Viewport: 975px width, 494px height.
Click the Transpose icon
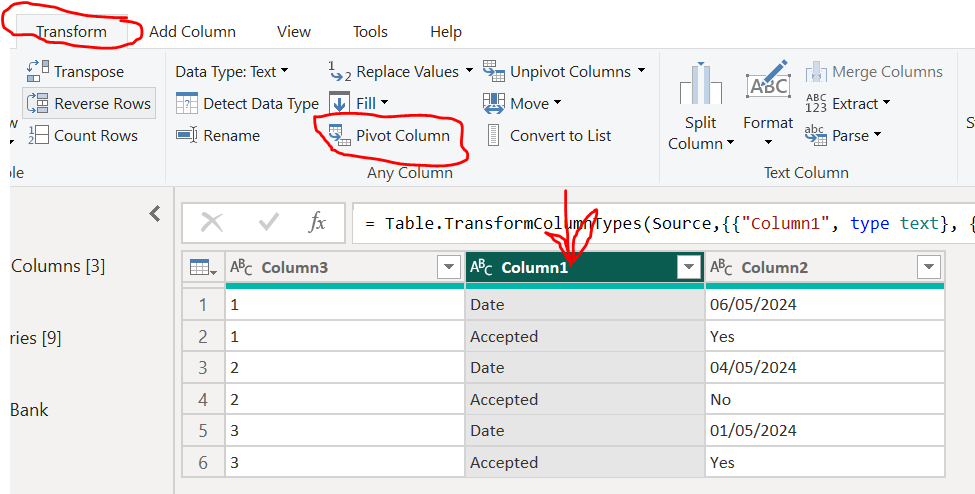click(38, 72)
